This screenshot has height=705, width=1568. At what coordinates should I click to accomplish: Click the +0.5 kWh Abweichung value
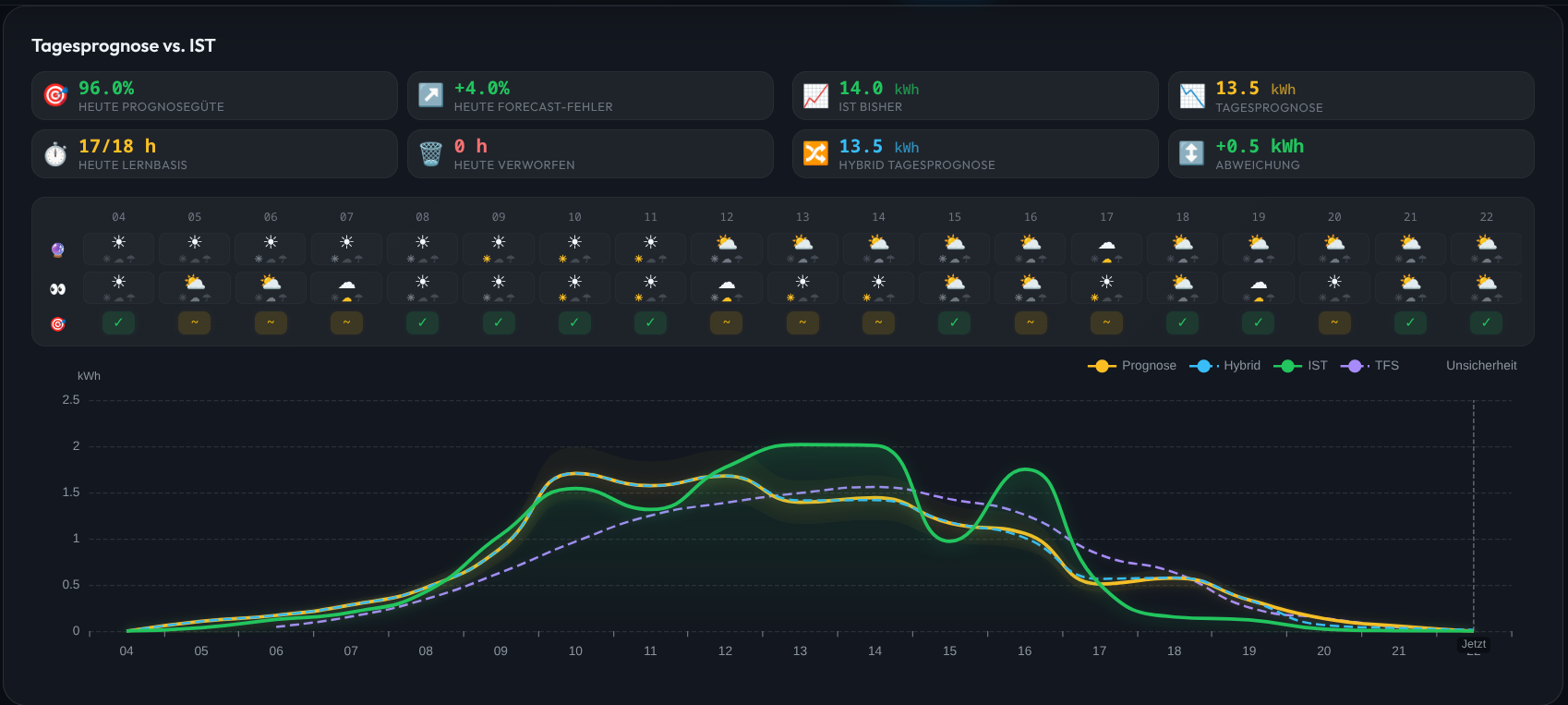[x=1260, y=146]
